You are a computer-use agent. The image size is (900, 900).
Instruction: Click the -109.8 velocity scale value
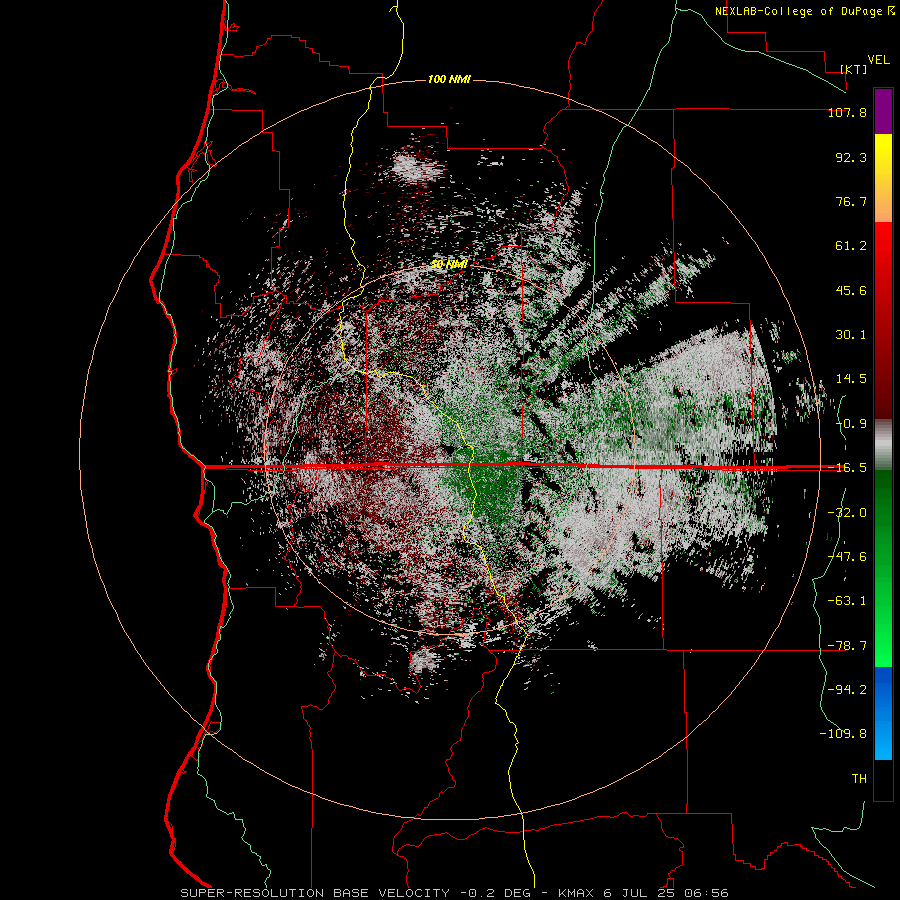[x=843, y=734]
